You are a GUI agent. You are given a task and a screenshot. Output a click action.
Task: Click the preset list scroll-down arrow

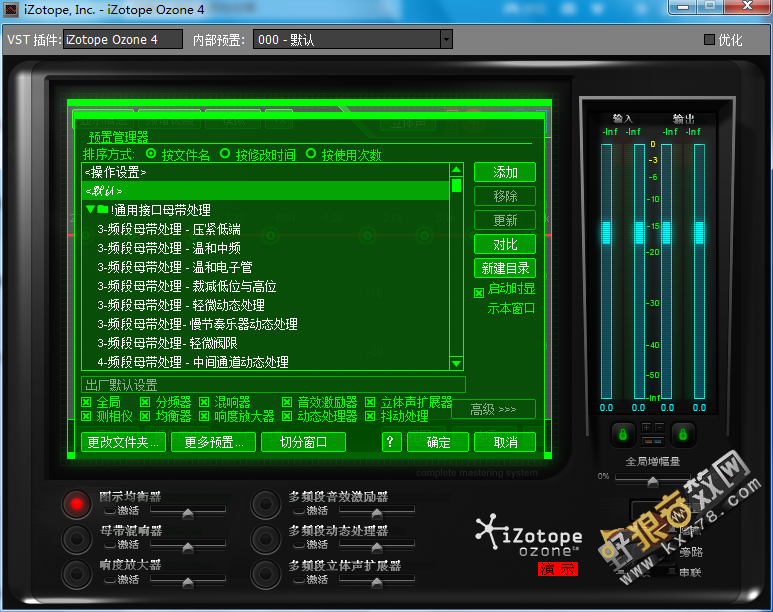(457, 363)
